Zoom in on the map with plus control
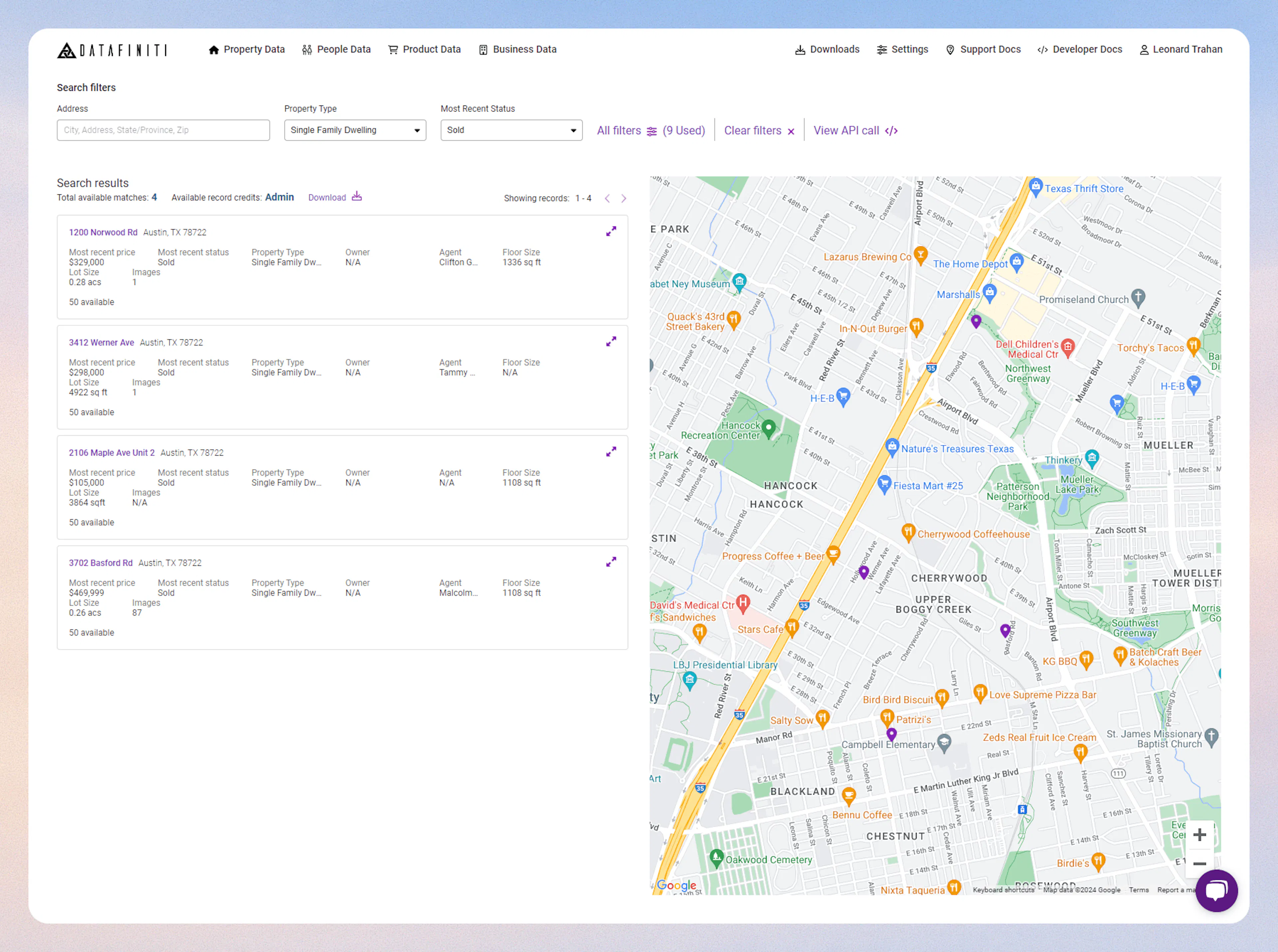This screenshot has width=1278, height=952. tap(1200, 834)
